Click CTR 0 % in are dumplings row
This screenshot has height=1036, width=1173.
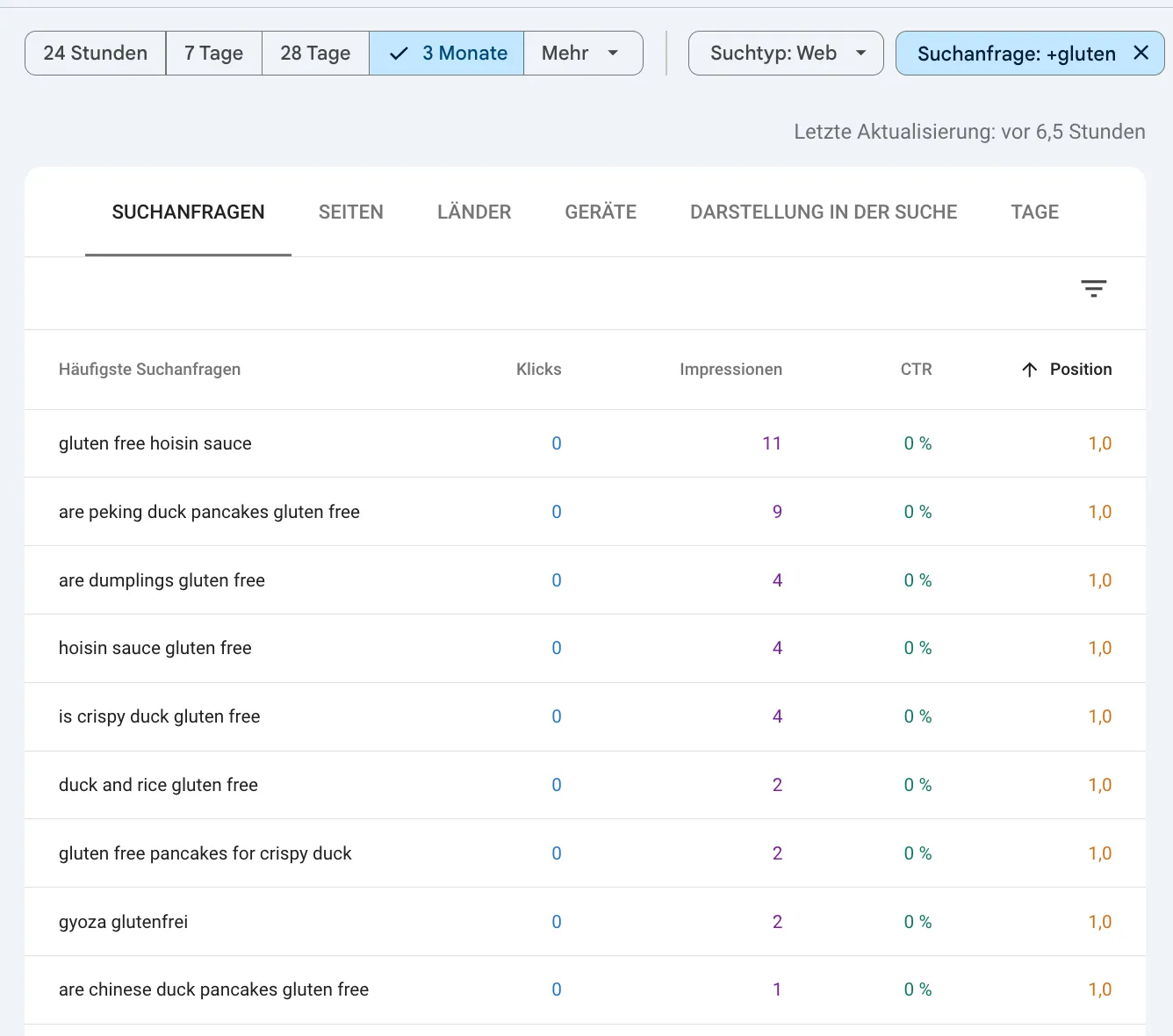click(x=918, y=580)
